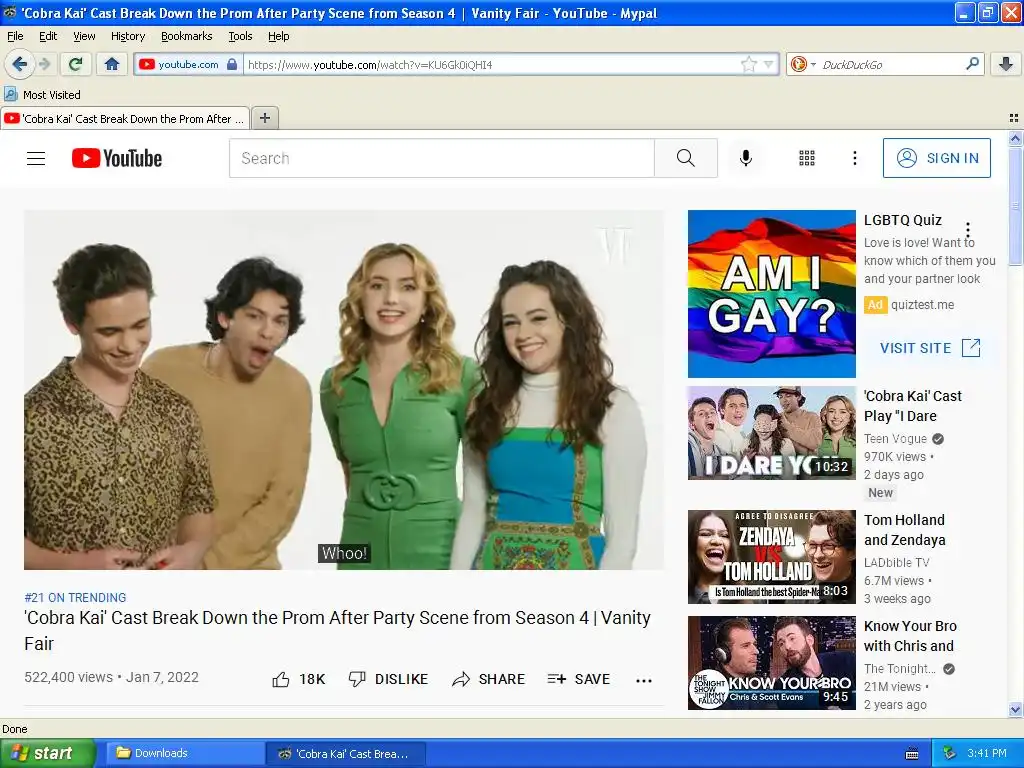Image resolution: width=1024 pixels, height=768 pixels.
Task: Open the Tools menu
Action: point(240,36)
